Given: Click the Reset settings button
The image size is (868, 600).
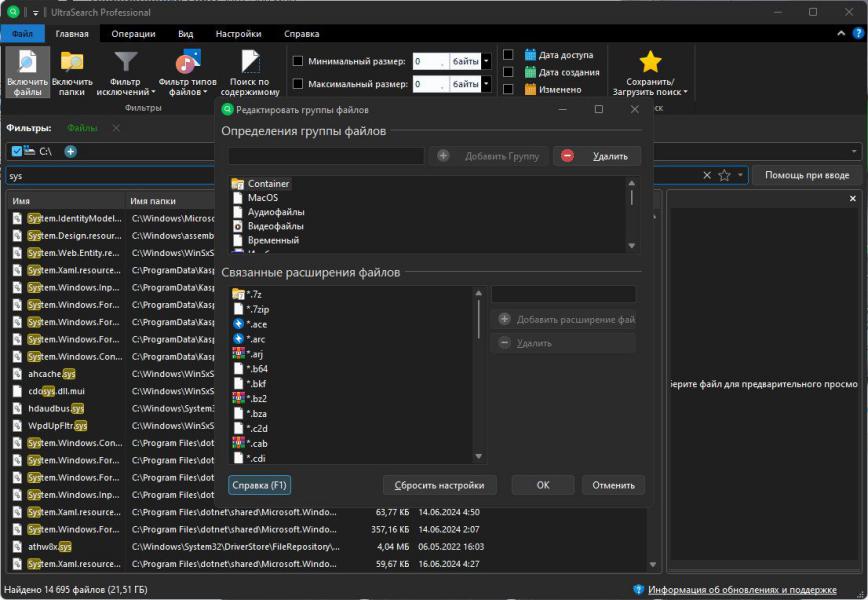Looking at the screenshot, I should click(x=440, y=485).
